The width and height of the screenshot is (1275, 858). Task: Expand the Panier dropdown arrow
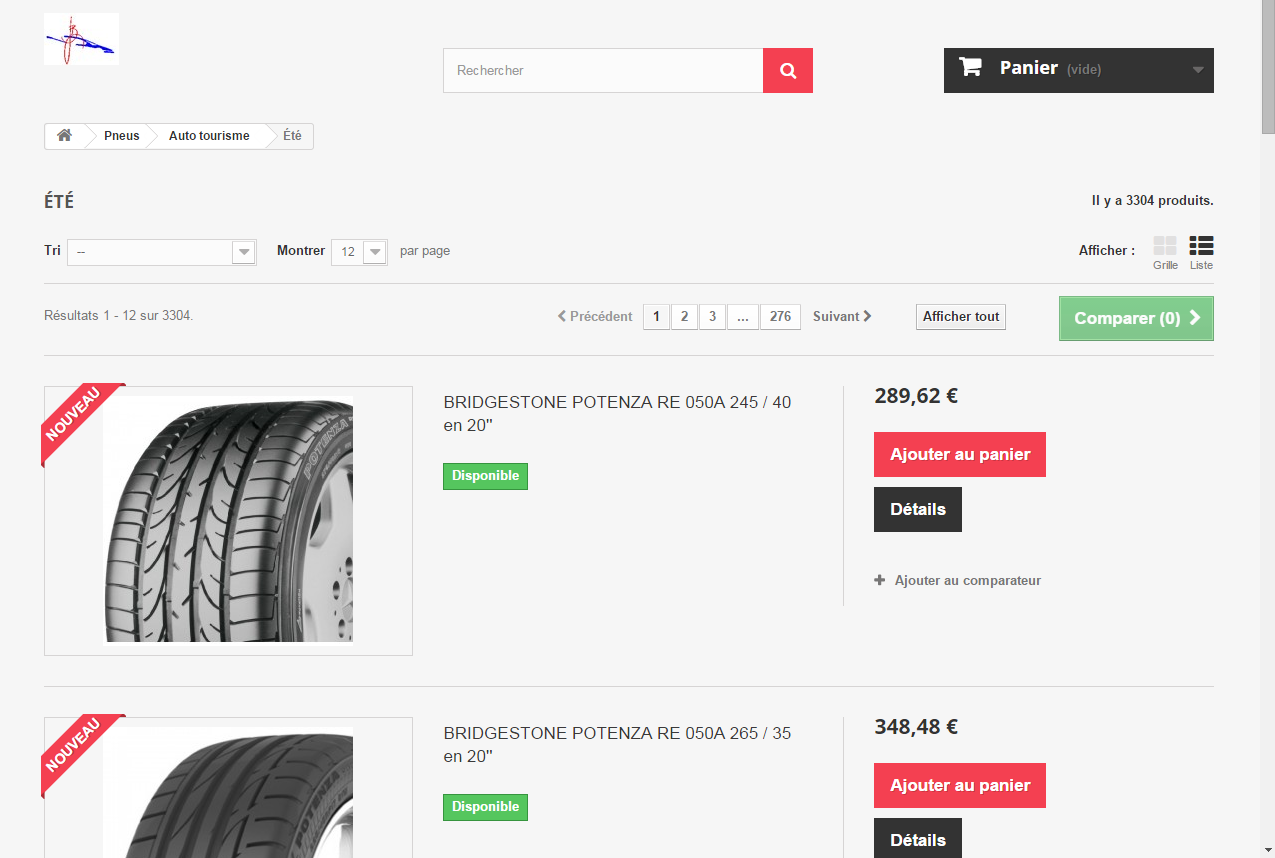pos(1198,70)
